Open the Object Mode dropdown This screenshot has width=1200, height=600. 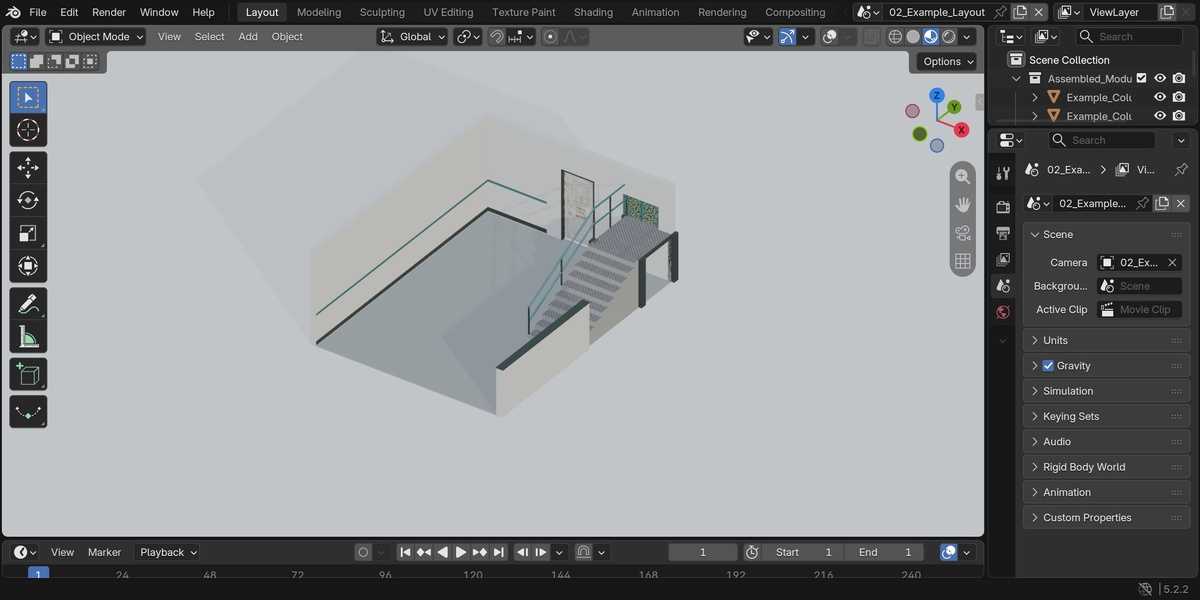pos(96,36)
